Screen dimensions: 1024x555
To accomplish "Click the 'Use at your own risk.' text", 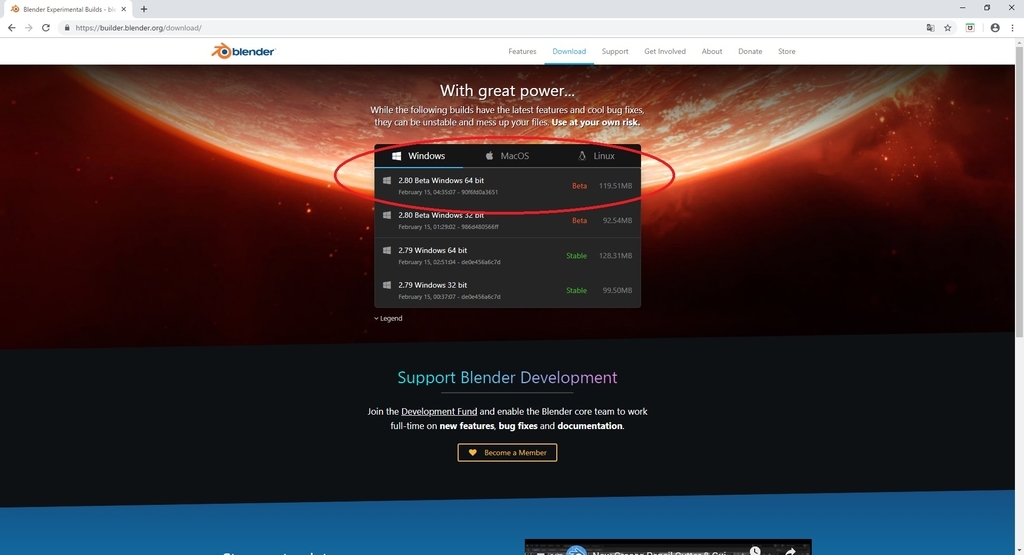I will click(596, 122).
